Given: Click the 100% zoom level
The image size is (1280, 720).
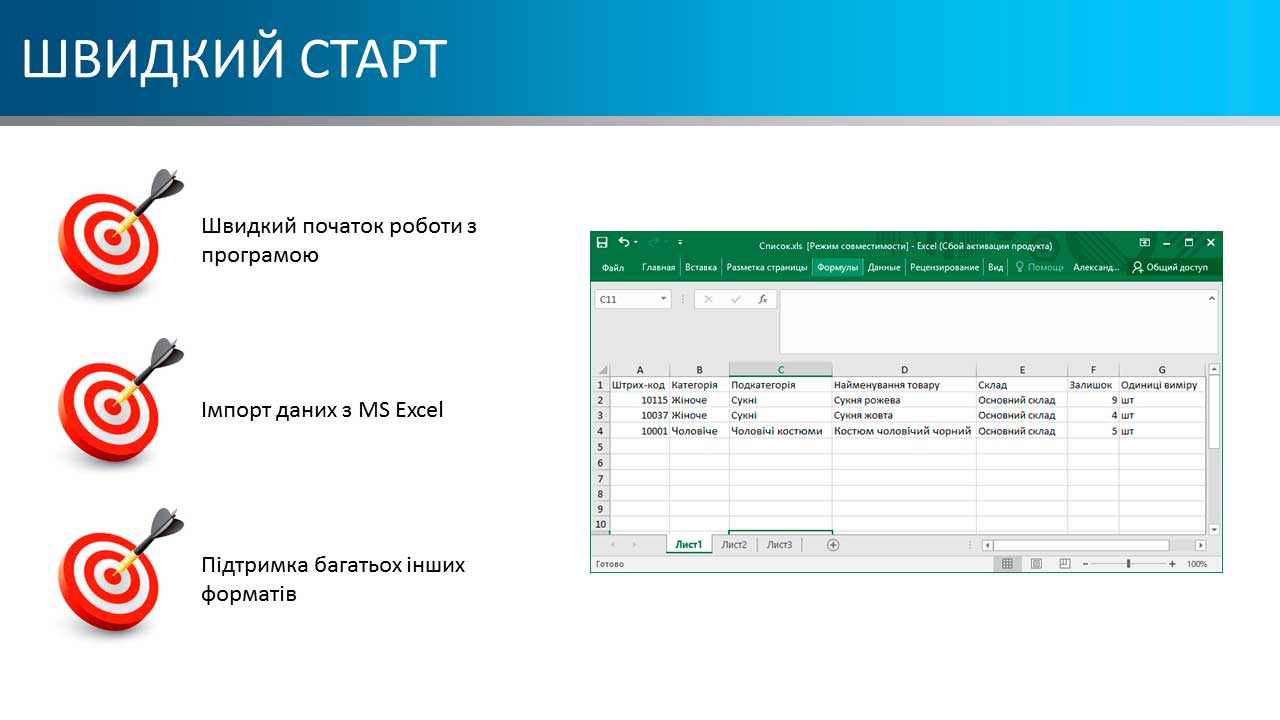Looking at the screenshot, I should click(x=1197, y=564).
